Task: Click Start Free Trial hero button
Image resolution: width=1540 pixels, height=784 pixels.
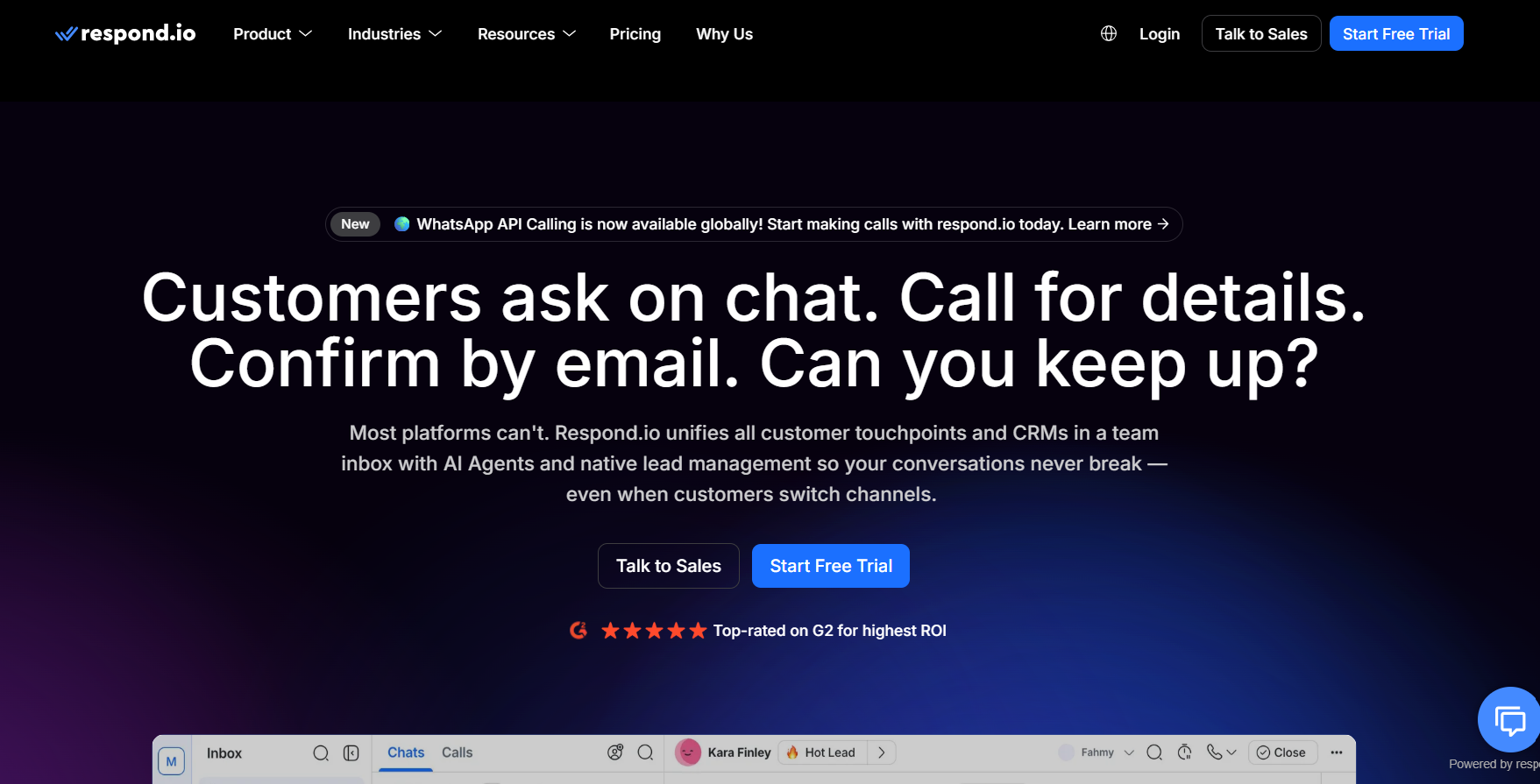Action: click(x=831, y=566)
